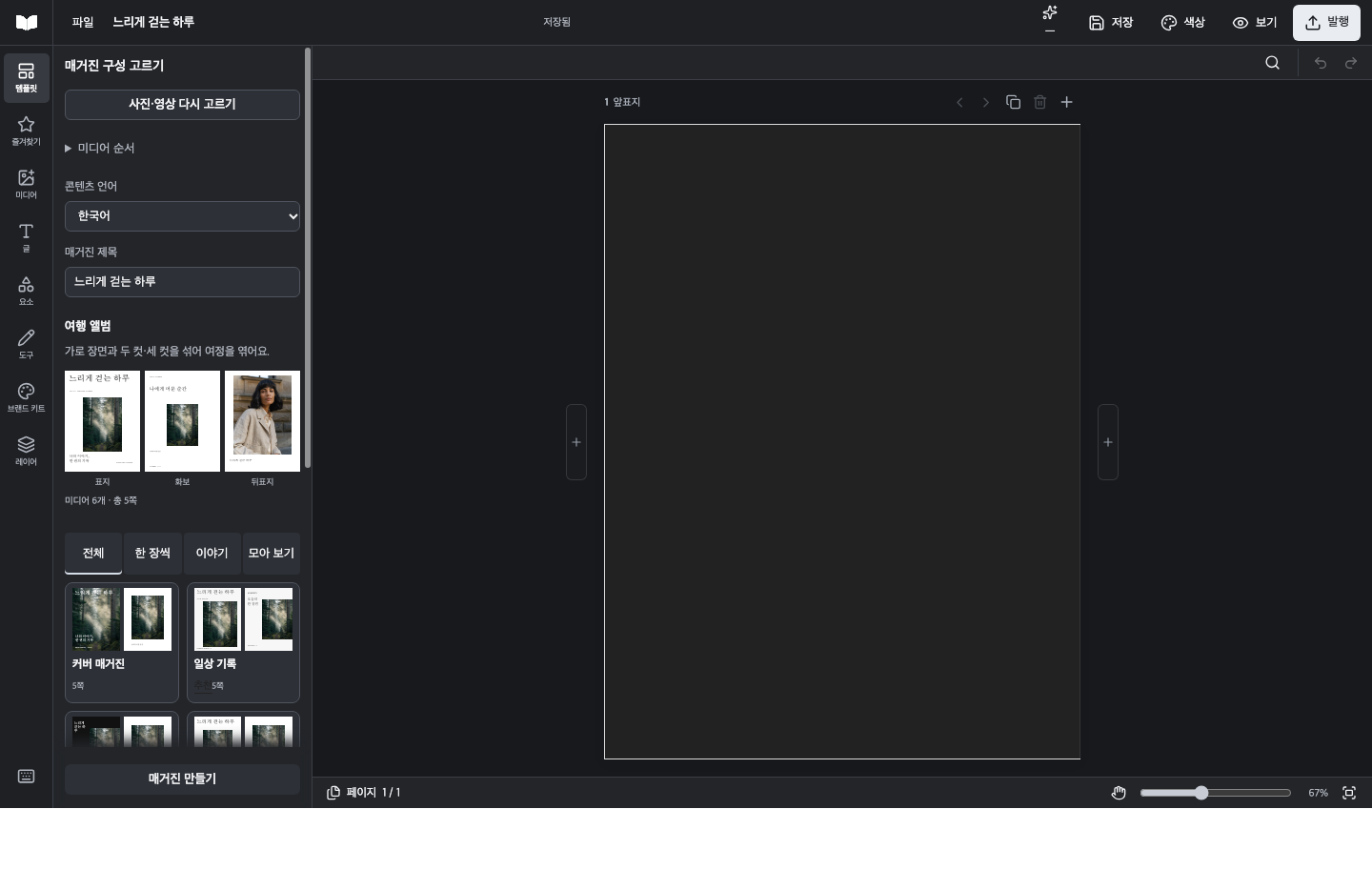Select the 이야기 tab
Screen dimensions: 1372x870
tap(212, 554)
